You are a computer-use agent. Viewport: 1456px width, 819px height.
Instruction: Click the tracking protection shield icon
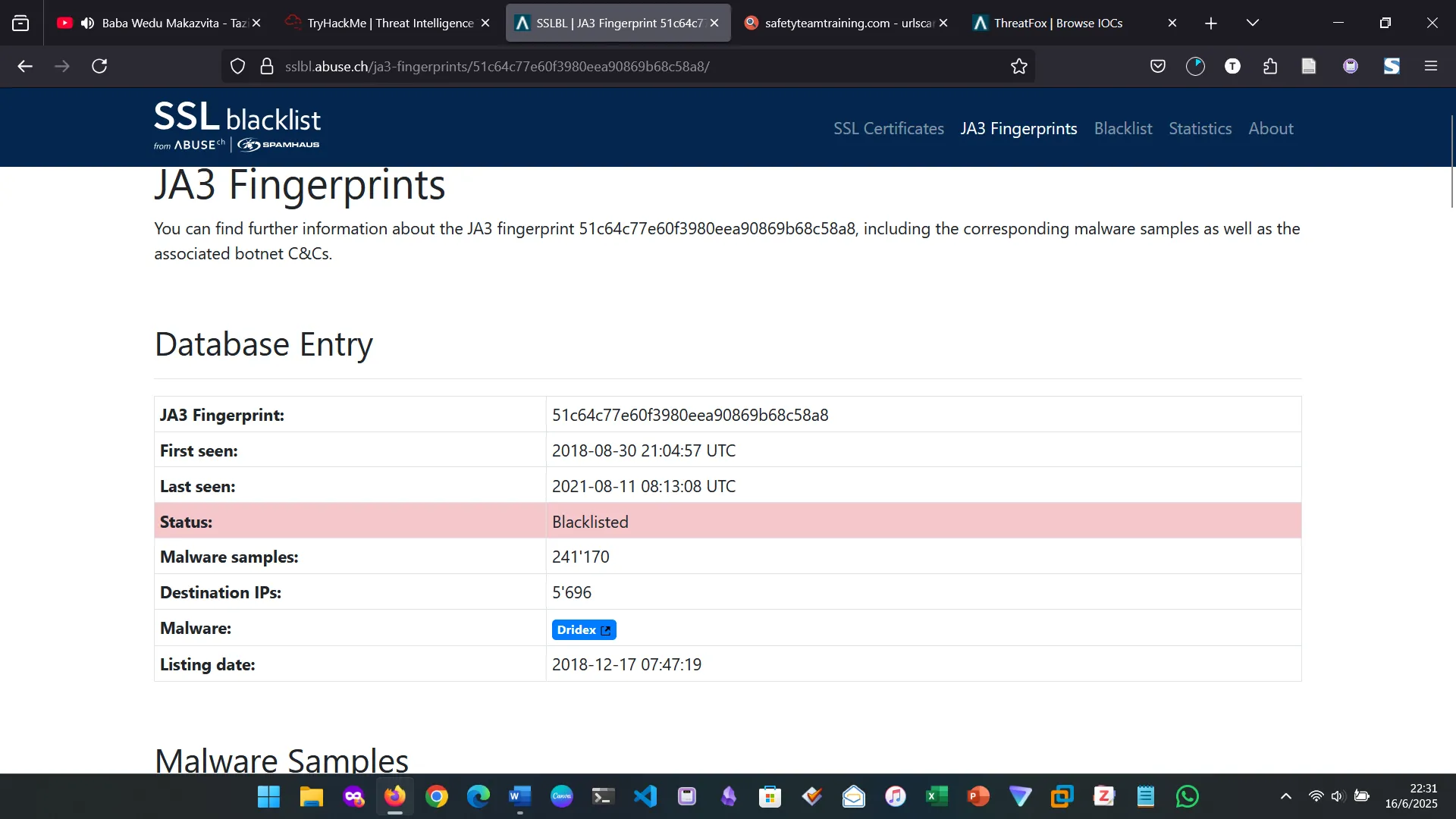coord(237,67)
